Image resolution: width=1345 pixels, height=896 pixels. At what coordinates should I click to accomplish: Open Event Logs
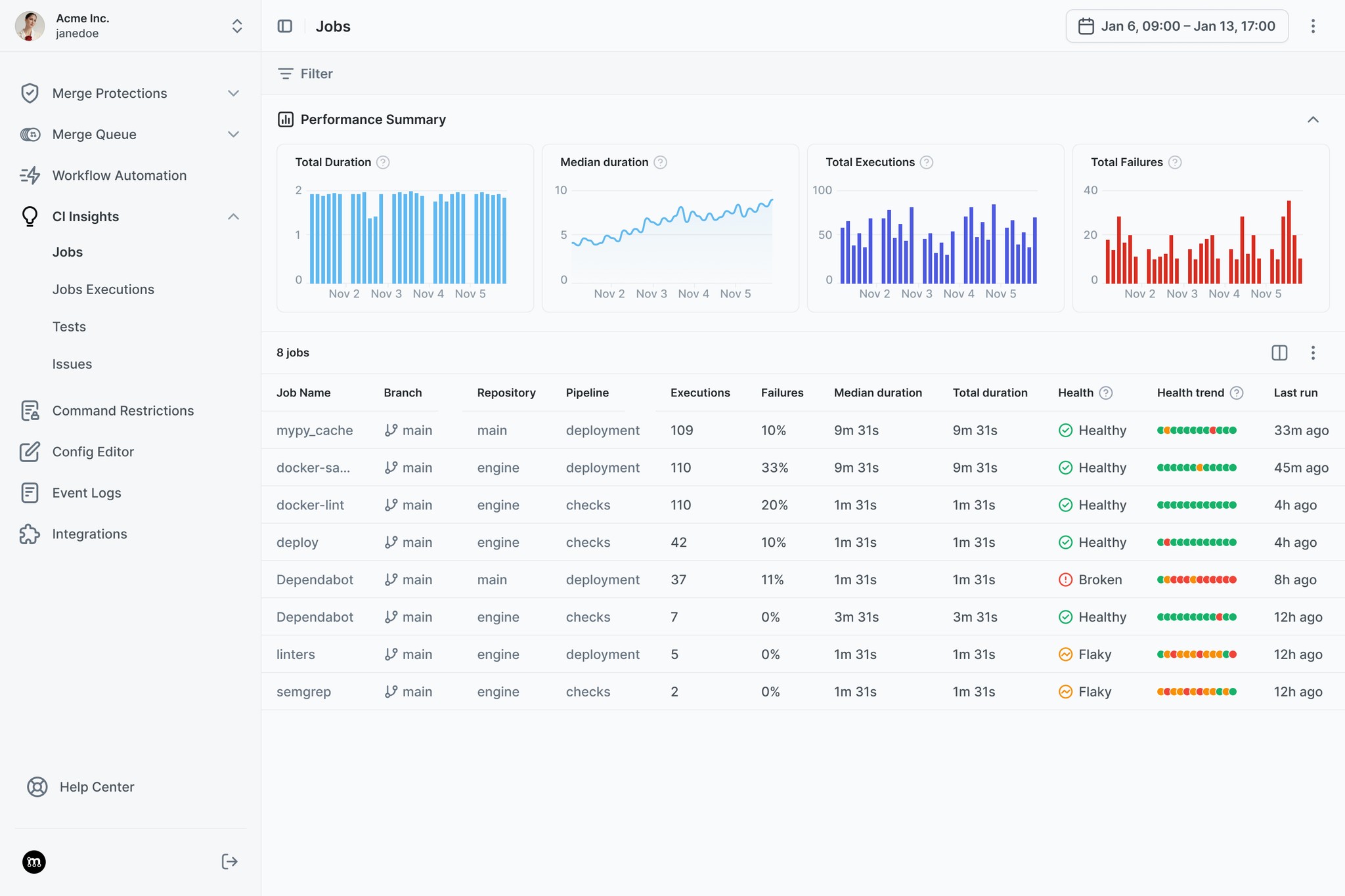[87, 492]
